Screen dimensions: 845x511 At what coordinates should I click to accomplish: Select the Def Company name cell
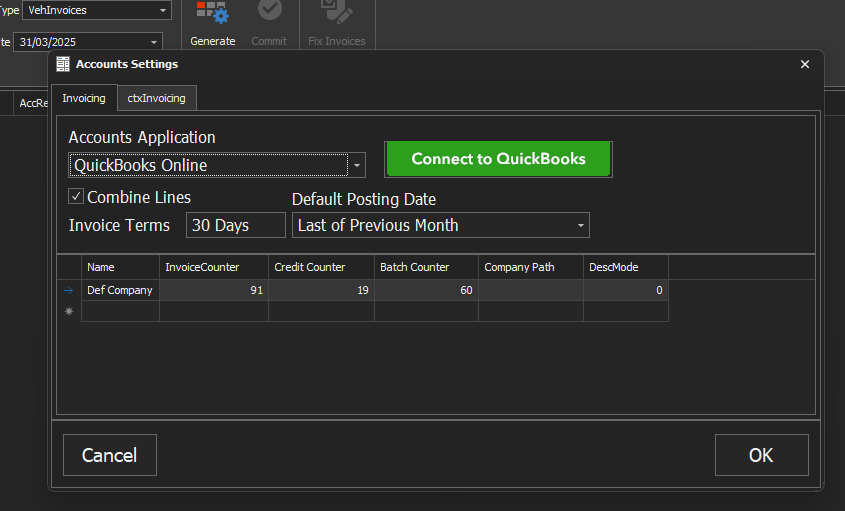click(120, 290)
